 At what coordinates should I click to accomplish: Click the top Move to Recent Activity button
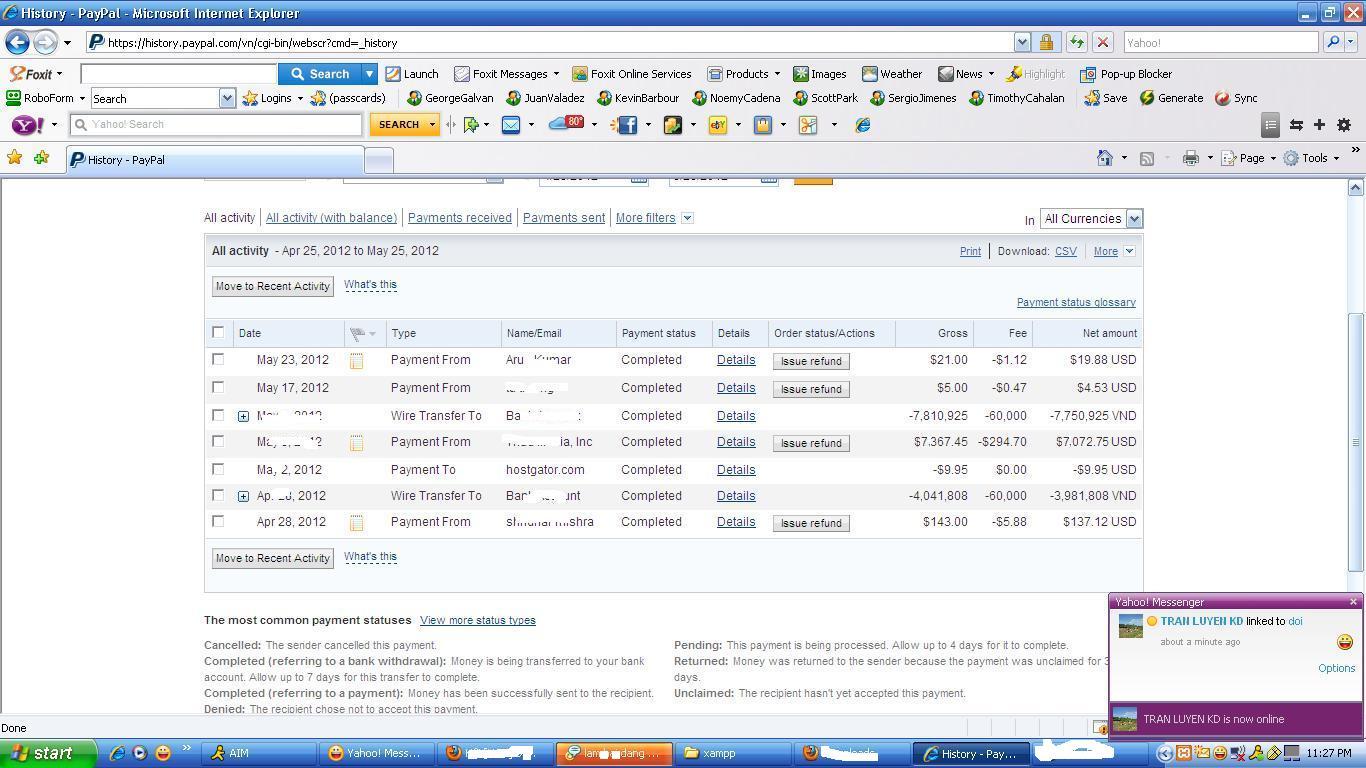pos(273,286)
